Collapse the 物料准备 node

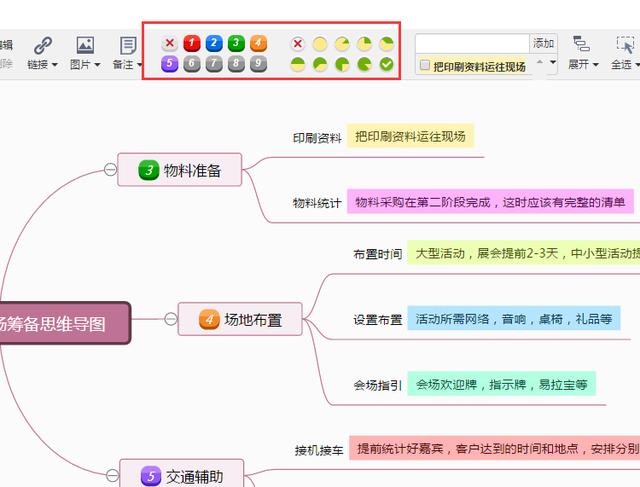coord(110,170)
